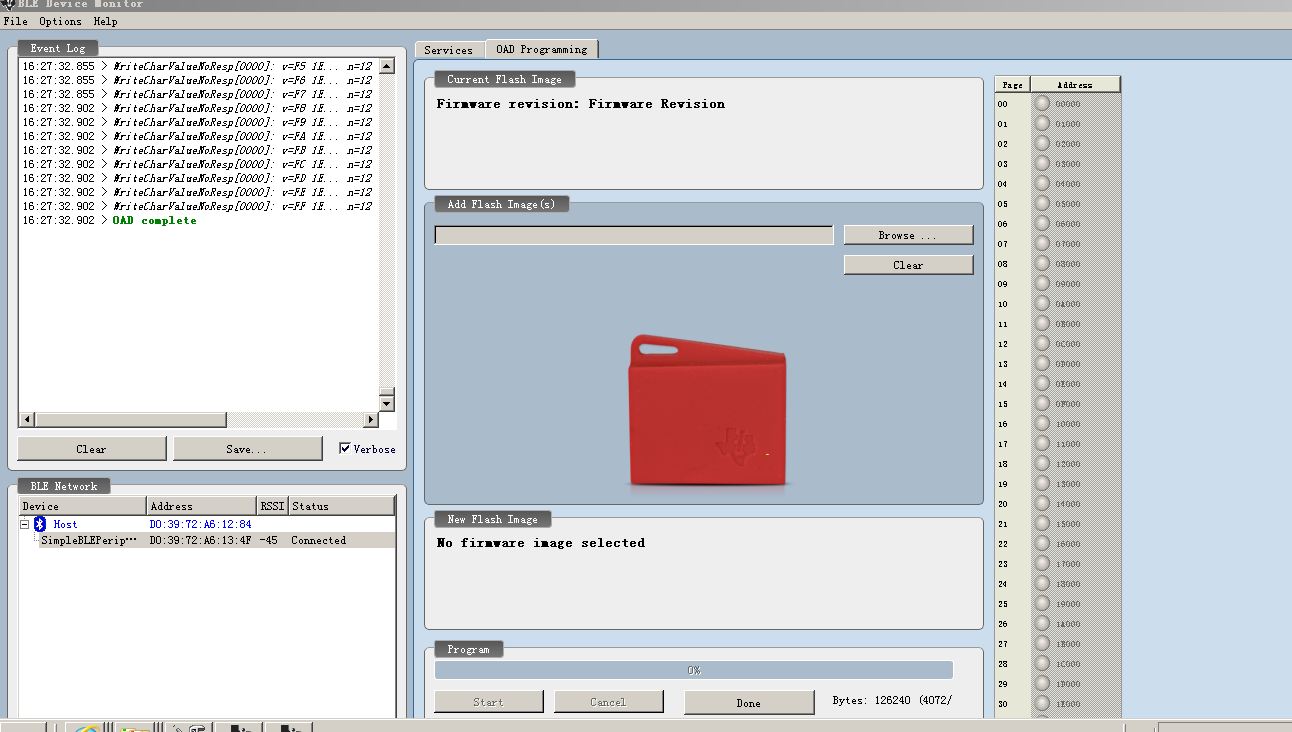
Task: Click the Done button
Action: tap(749, 702)
